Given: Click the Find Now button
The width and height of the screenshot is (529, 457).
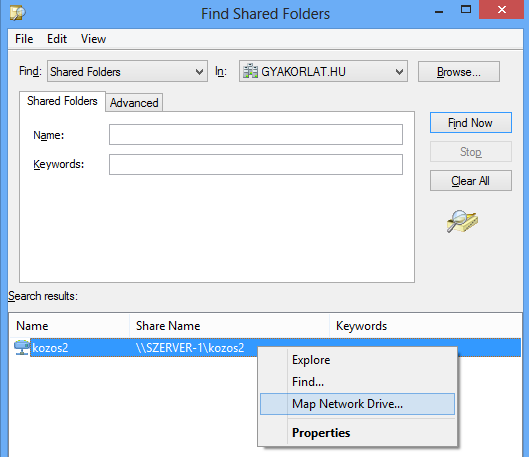Looking at the screenshot, I should [471, 123].
